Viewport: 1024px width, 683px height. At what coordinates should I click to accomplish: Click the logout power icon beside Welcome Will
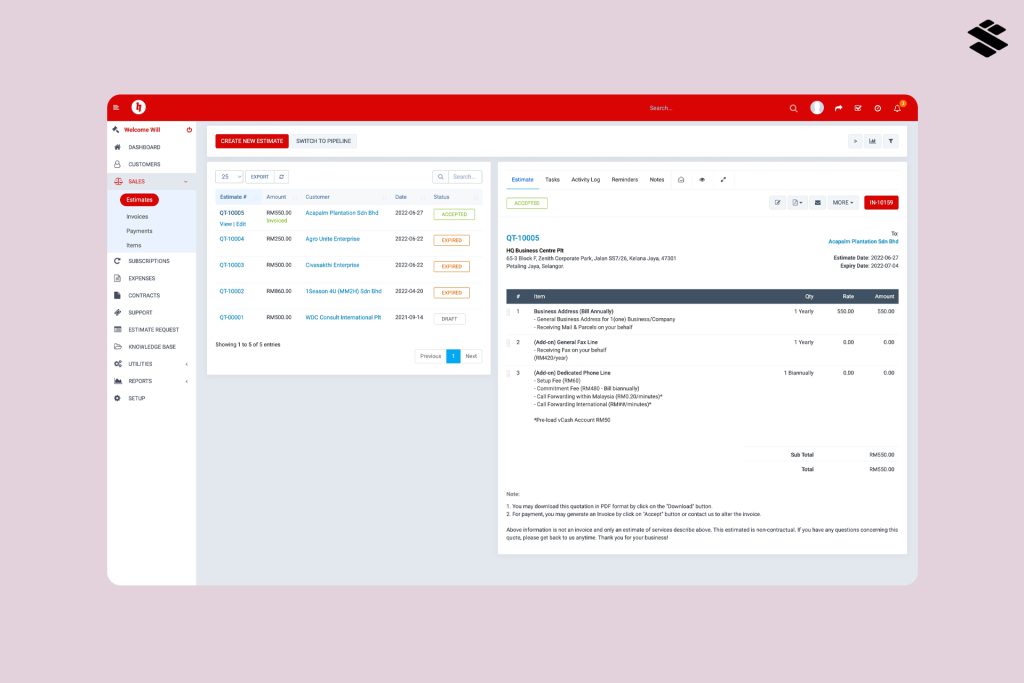[x=189, y=130]
